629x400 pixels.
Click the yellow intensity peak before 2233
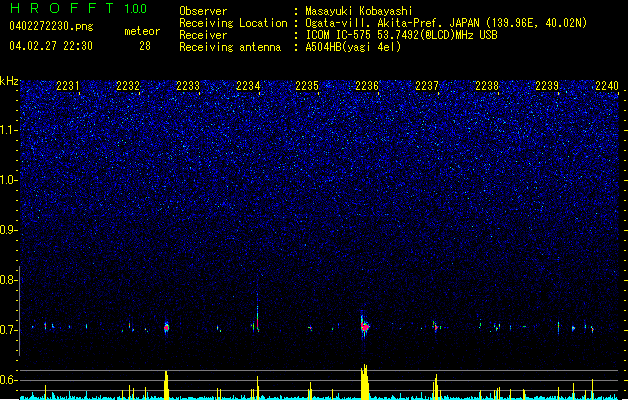[x=166, y=385]
